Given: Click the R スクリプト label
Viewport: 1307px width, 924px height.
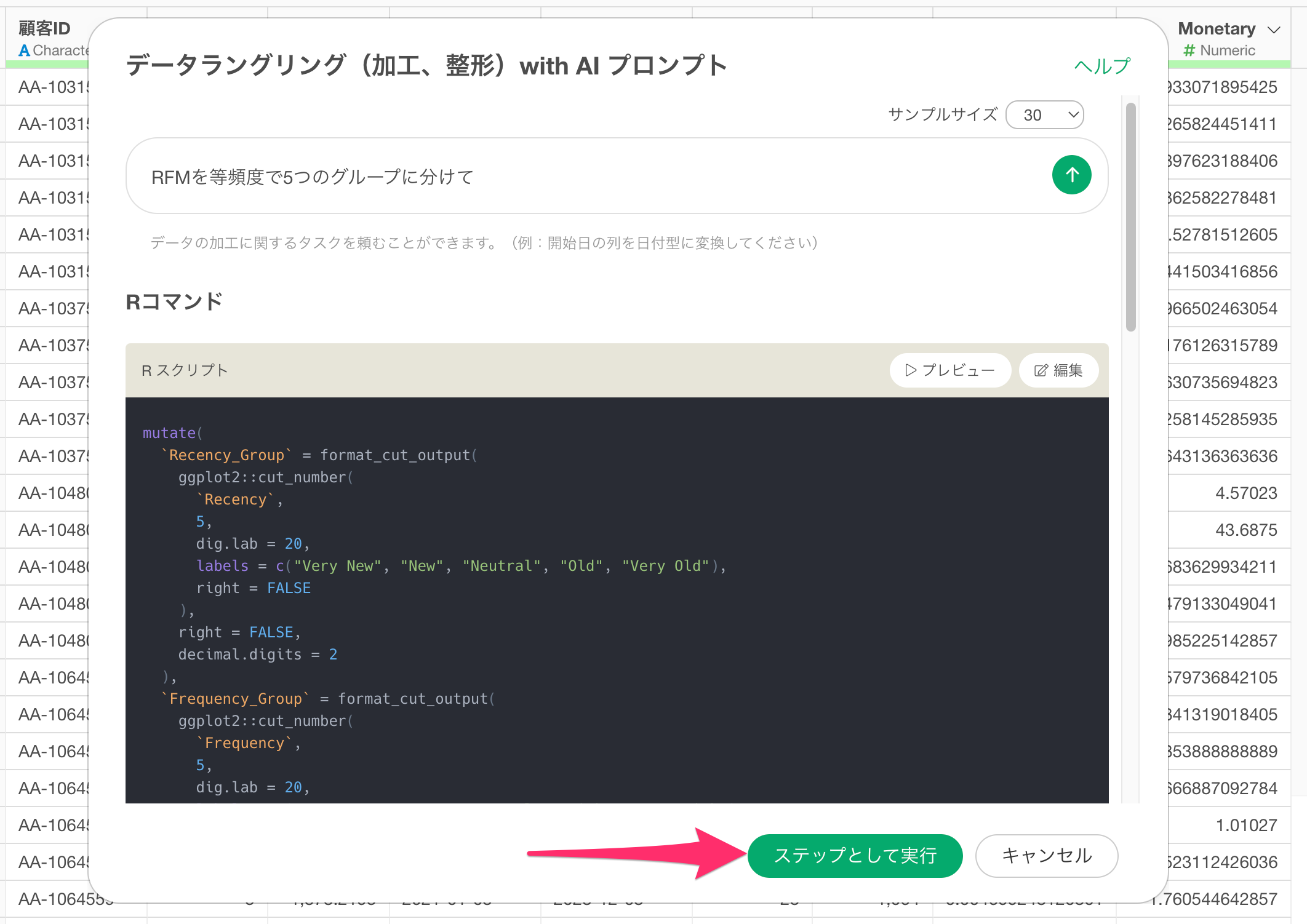Looking at the screenshot, I should click(x=185, y=370).
